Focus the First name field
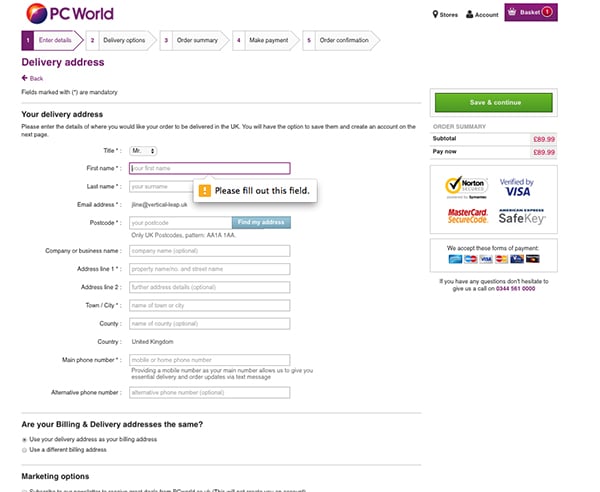 (x=210, y=168)
